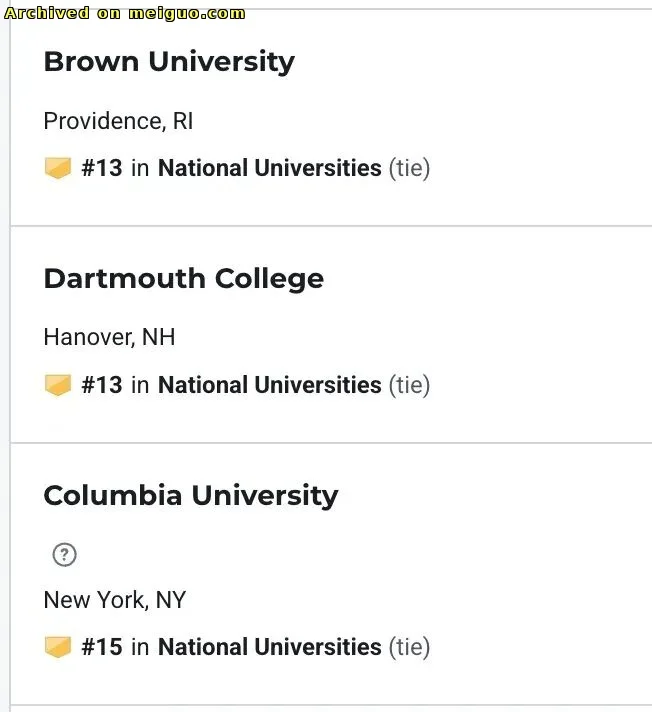The height and width of the screenshot is (712, 652).
Task: Click the yellow badge icon for Dartmouth College
Action: [x=58, y=385]
